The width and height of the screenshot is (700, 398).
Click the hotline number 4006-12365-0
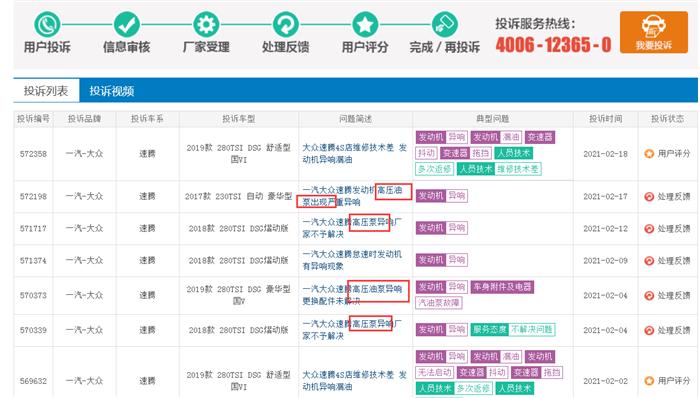(553, 45)
